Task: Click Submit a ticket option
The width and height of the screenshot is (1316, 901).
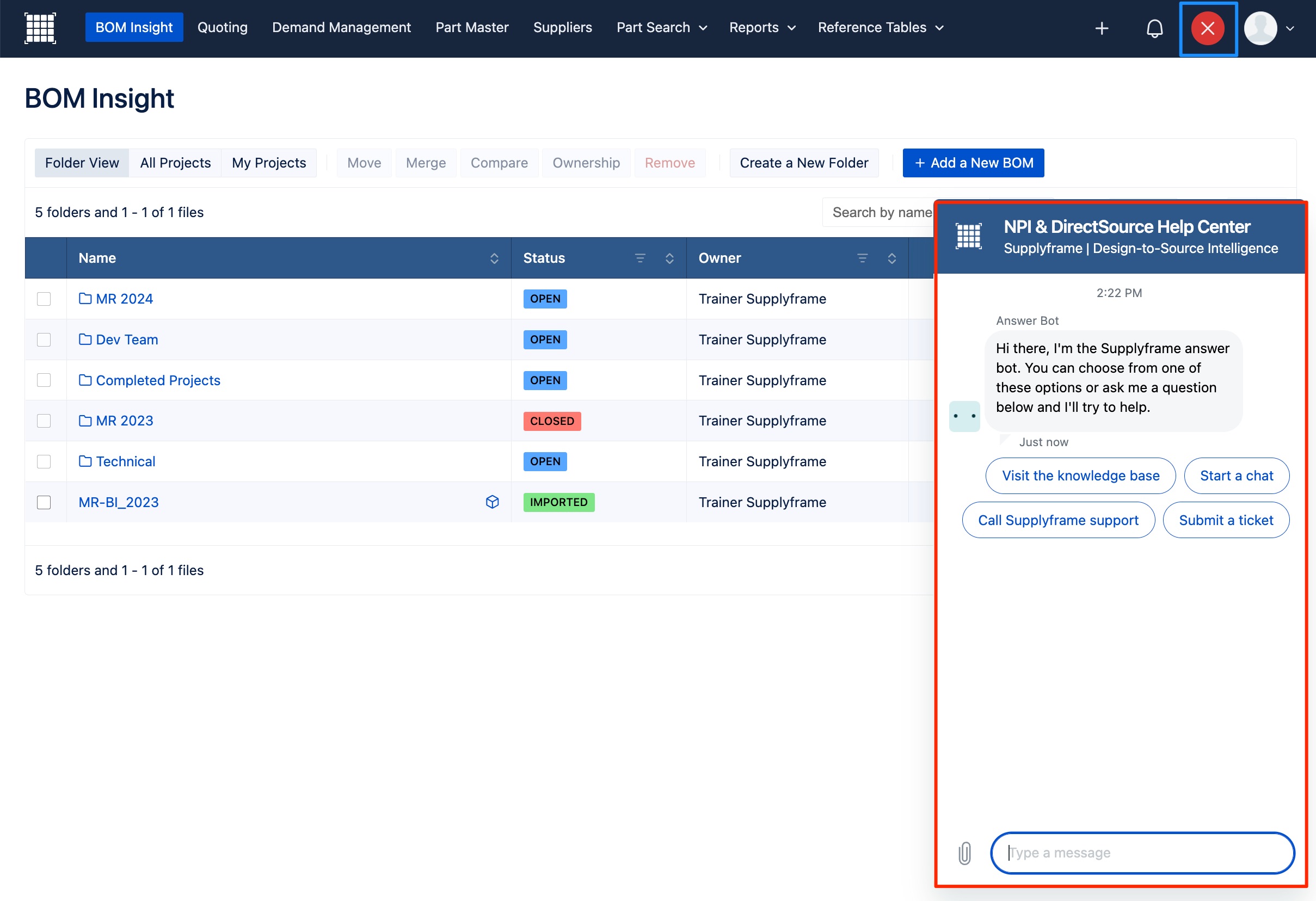Action: [x=1226, y=520]
